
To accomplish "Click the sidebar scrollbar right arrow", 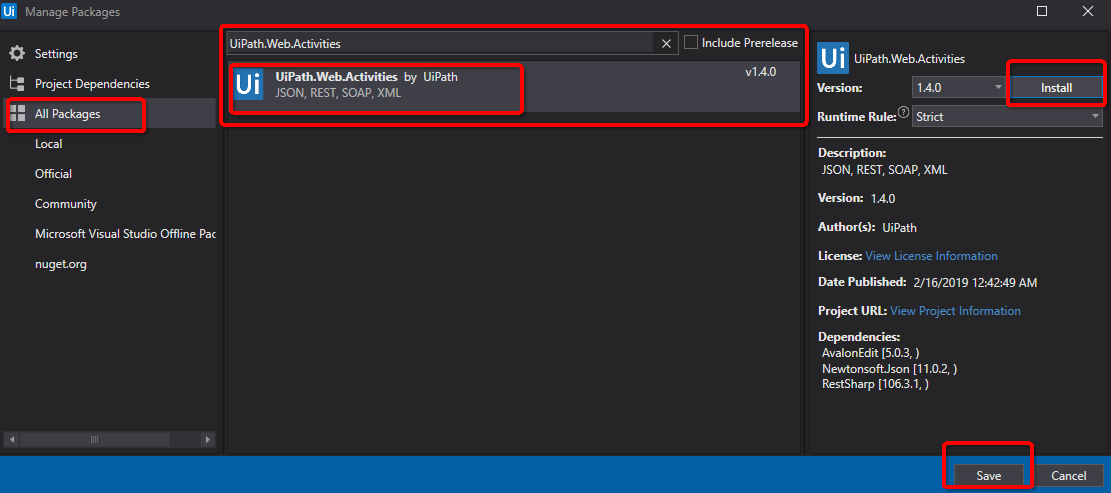I will click(208, 440).
